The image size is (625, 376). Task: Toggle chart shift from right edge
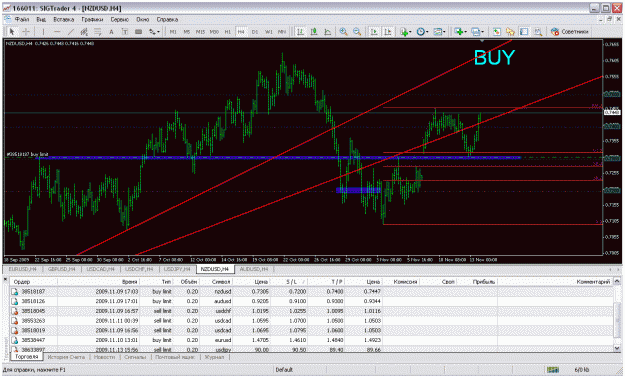[x=387, y=31]
